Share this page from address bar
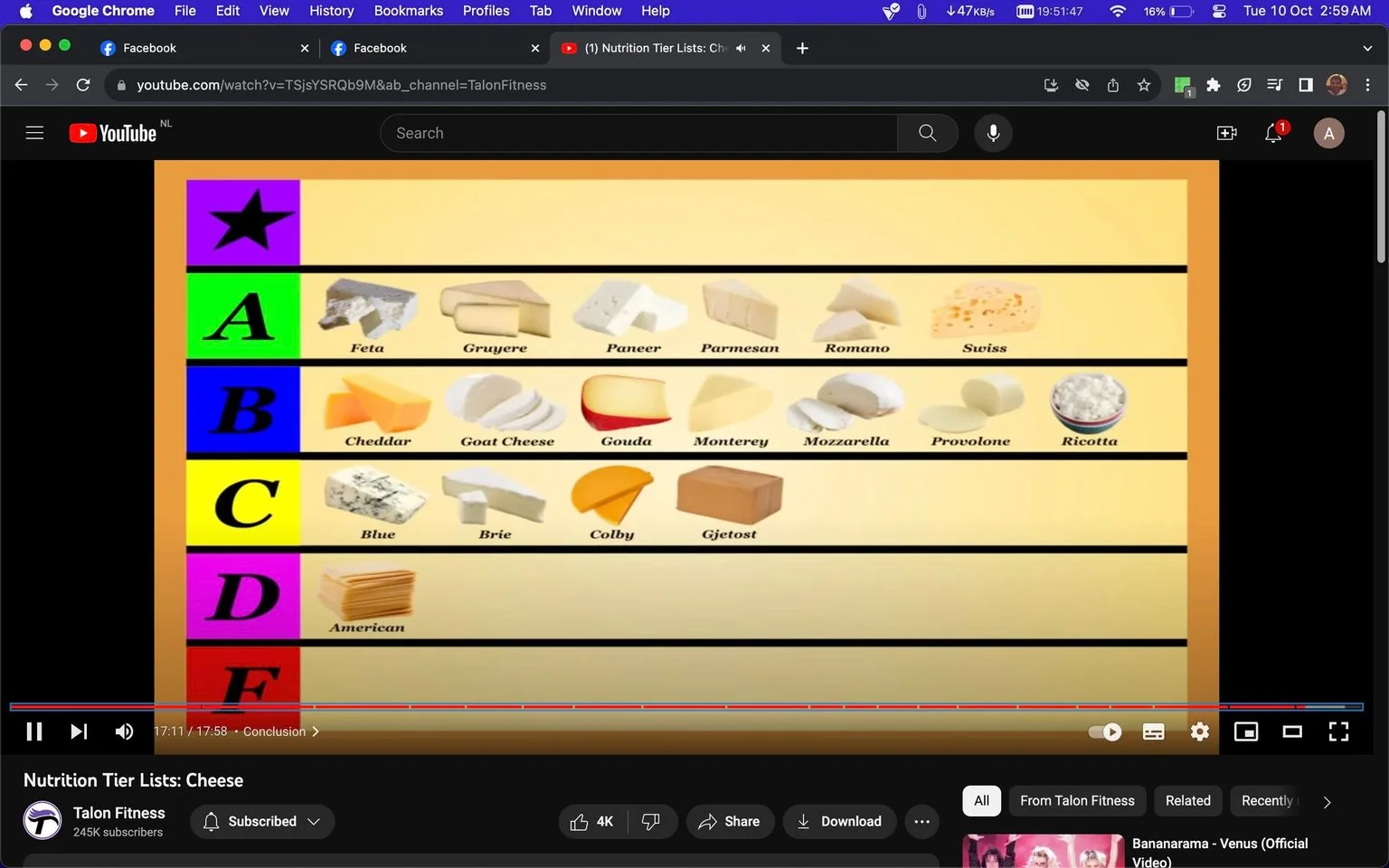 point(1113,85)
